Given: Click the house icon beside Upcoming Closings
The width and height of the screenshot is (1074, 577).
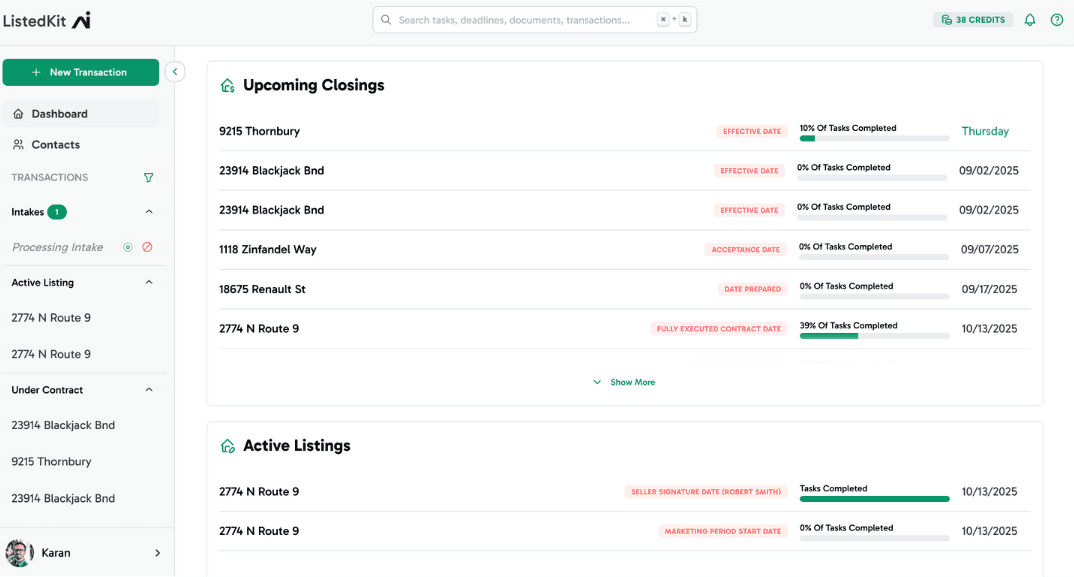Looking at the screenshot, I should point(227,85).
